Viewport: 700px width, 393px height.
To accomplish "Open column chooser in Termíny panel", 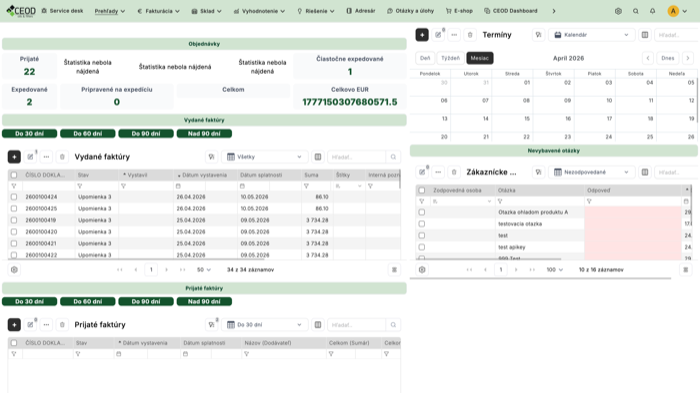I will tap(645, 35).
